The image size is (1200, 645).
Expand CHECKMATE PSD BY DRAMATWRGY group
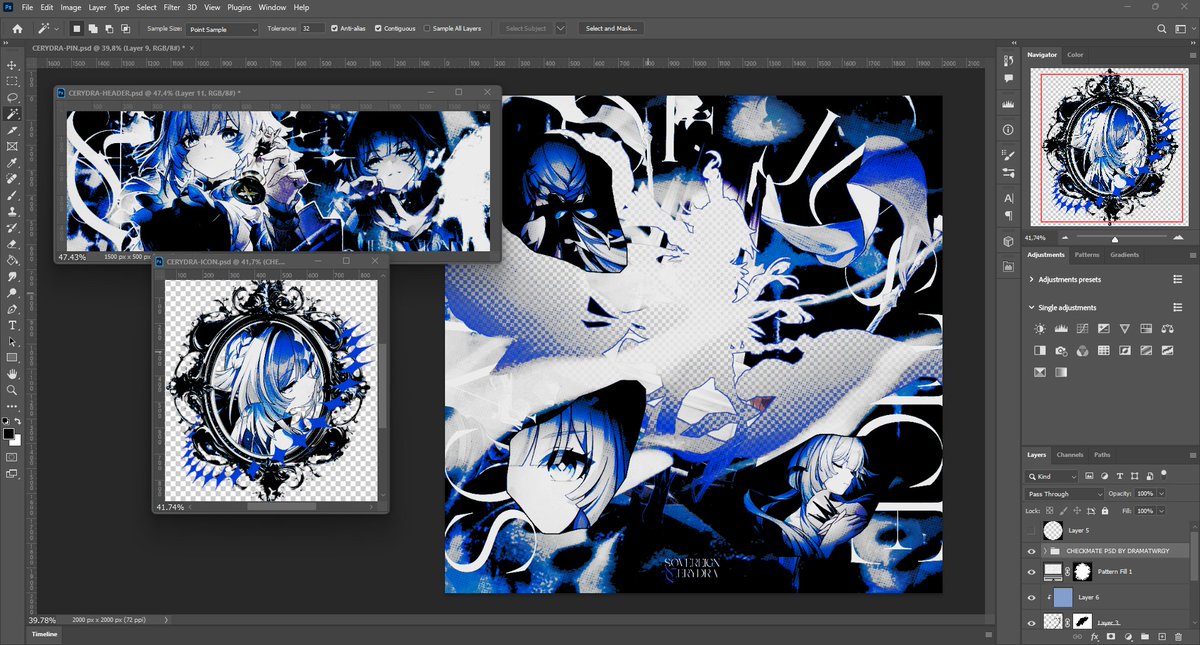(x=1044, y=551)
